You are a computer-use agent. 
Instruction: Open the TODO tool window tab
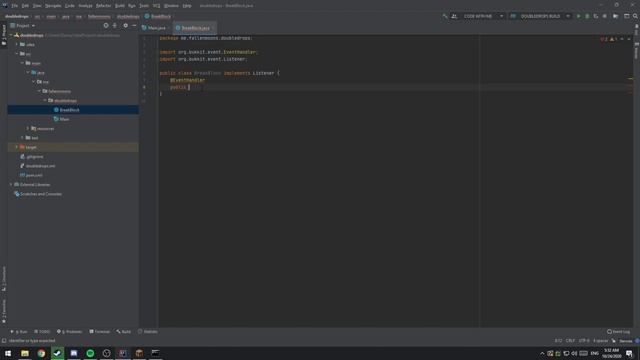[42, 331]
